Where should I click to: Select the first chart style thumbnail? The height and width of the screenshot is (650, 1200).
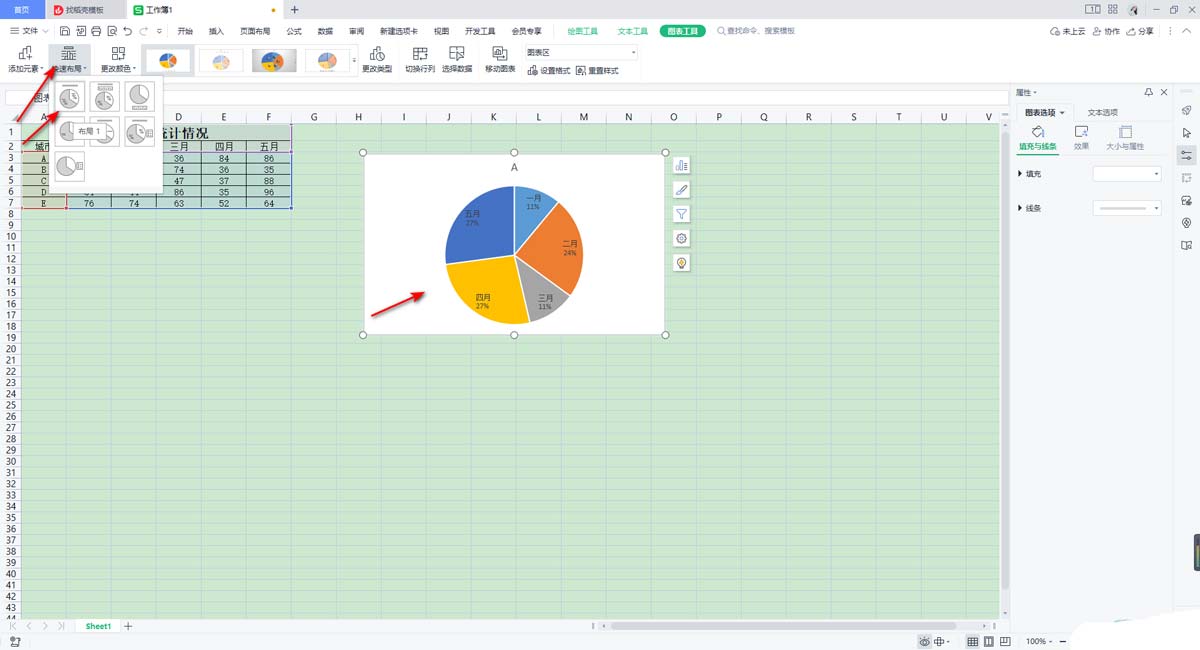click(168, 61)
